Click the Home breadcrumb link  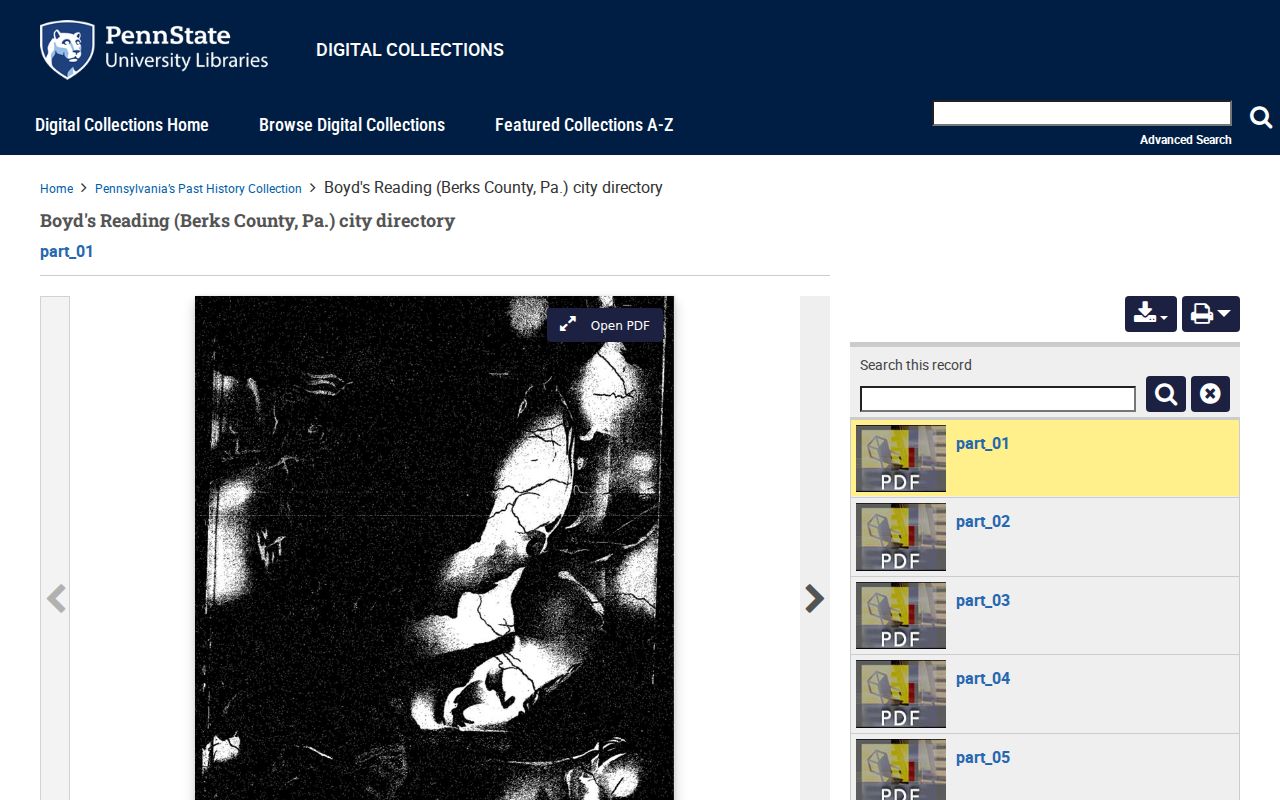pyautogui.click(x=56, y=189)
